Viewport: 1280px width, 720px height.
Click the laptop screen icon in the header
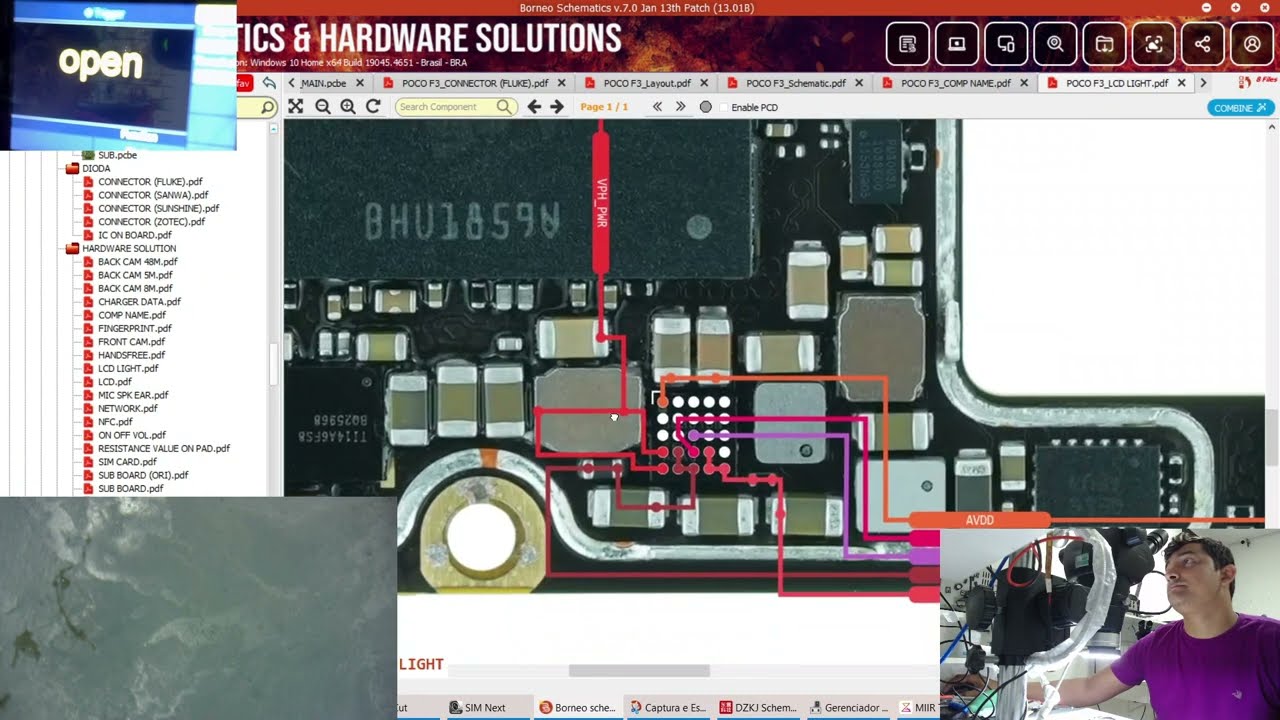click(957, 44)
